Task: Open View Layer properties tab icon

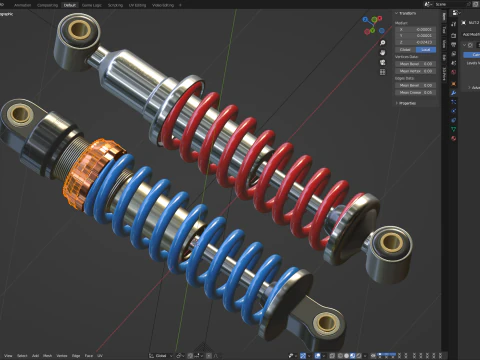Action: [x=453, y=54]
